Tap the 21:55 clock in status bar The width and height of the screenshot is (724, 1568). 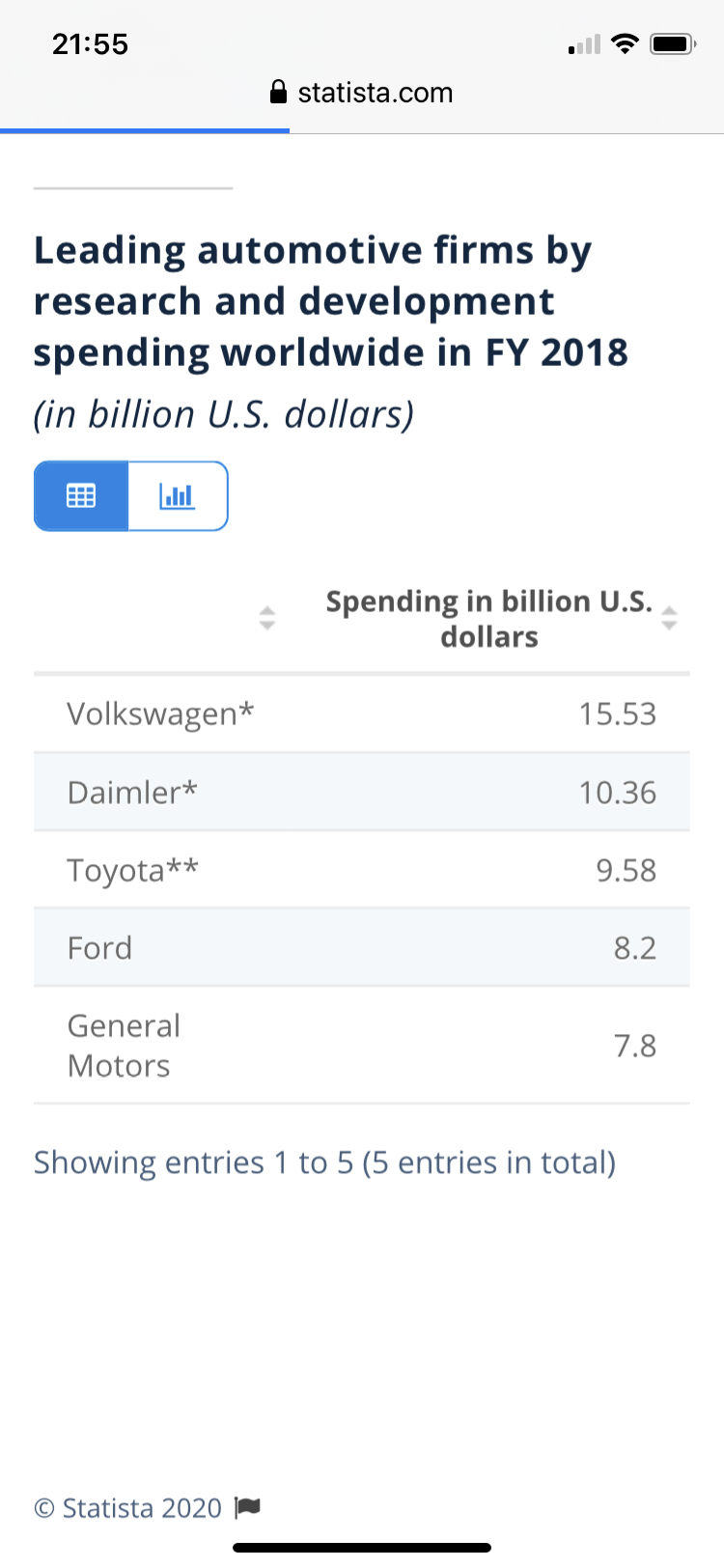pyautogui.click(x=90, y=44)
